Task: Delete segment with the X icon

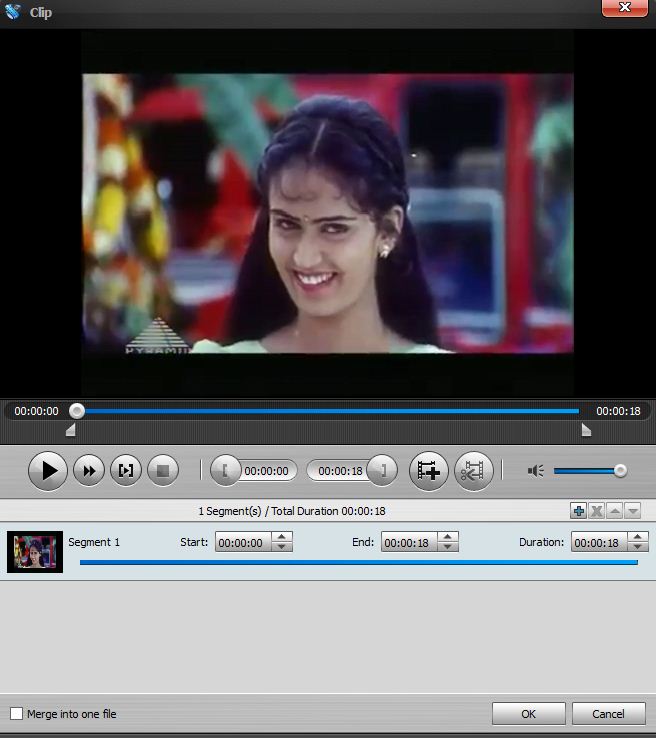Action: (596, 511)
